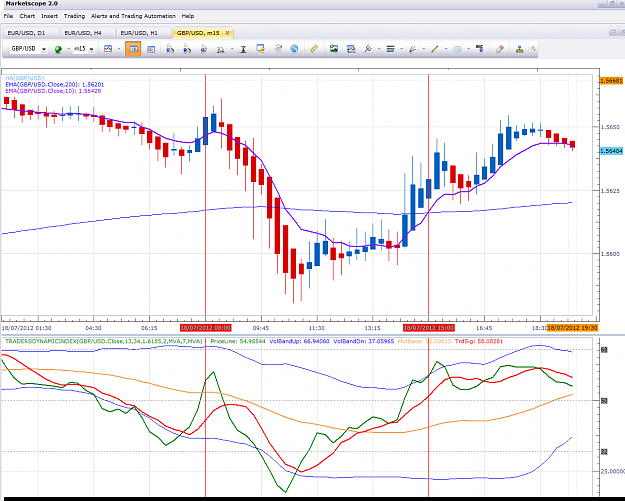Click the 1.5625 price axis label

point(610,191)
